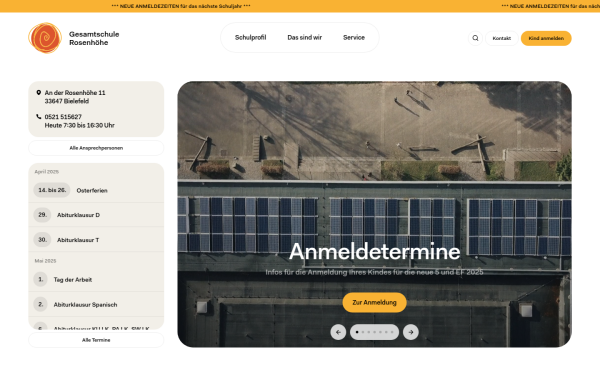Click the Kontakt button

[x=502, y=38]
